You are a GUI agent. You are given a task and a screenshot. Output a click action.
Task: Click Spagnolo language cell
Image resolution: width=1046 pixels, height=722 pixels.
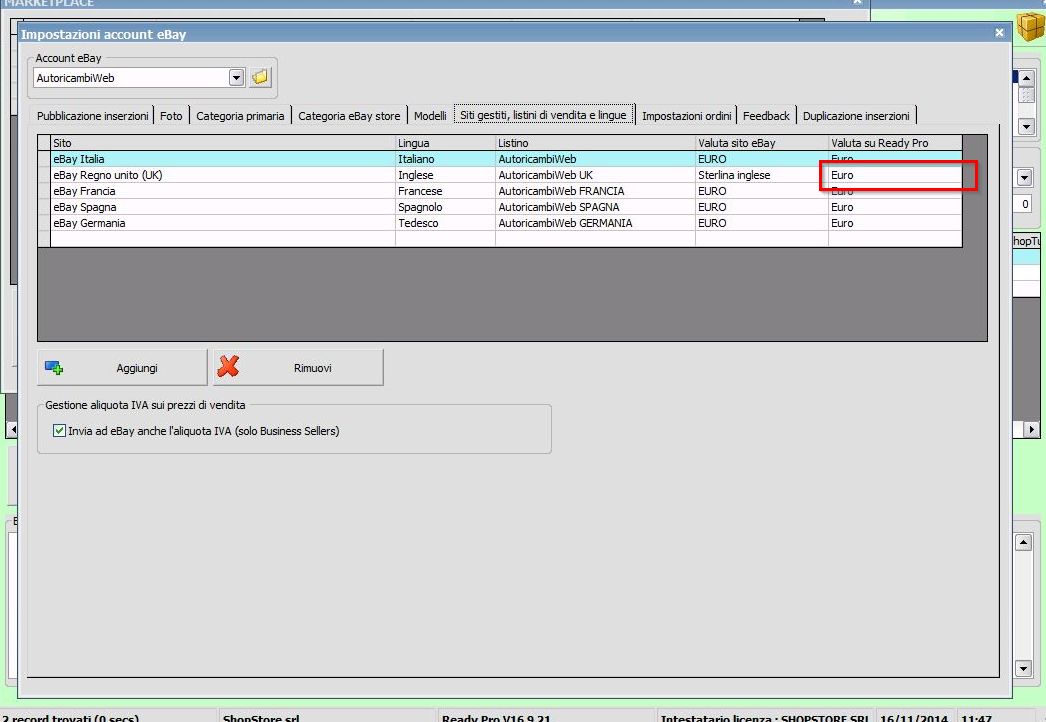(445, 207)
